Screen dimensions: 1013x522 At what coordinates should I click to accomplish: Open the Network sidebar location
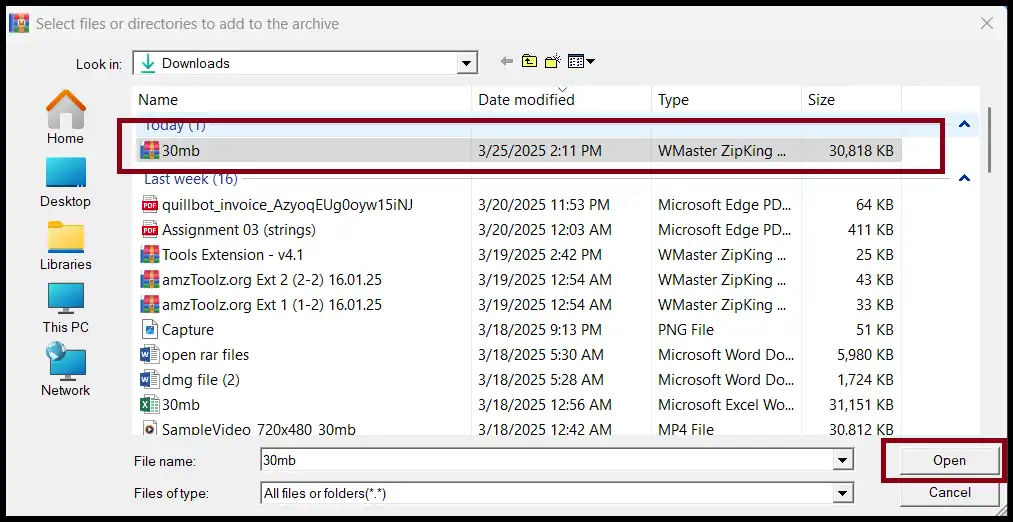[x=65, y=370]
